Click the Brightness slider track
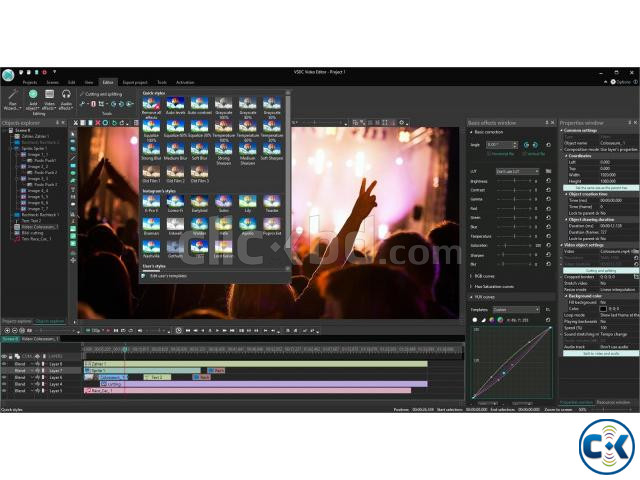Screen dimensions: 640x480 [x=514, y=180]
